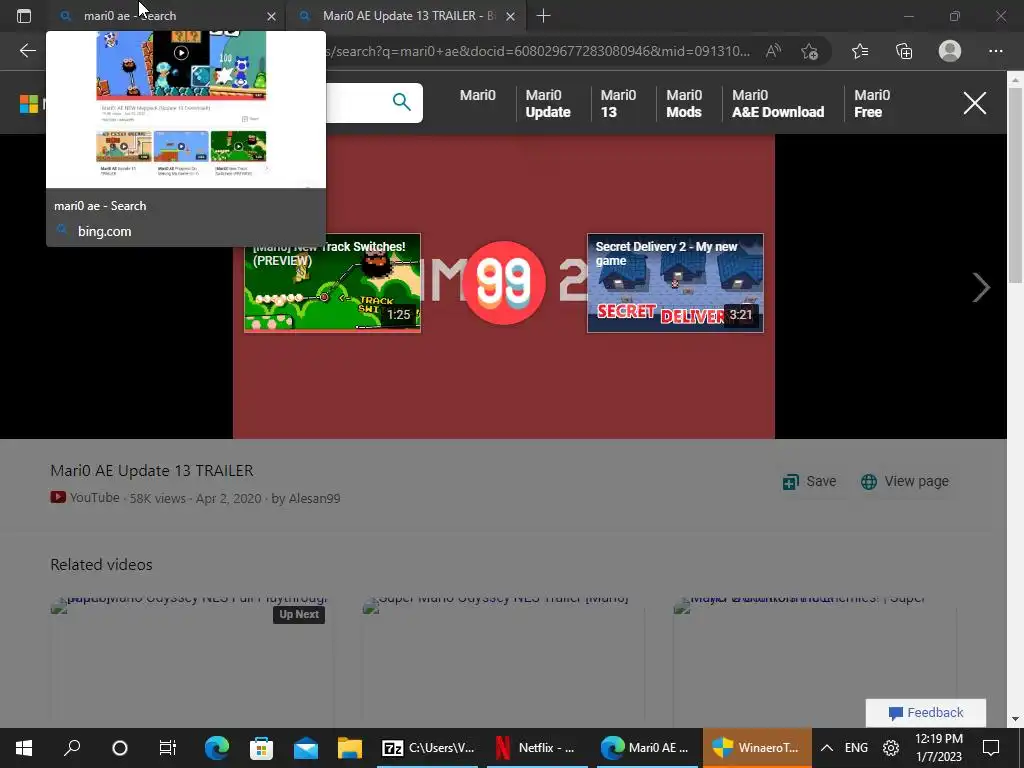
Task: Close the video viewer with X button
Action: point(974,103)
